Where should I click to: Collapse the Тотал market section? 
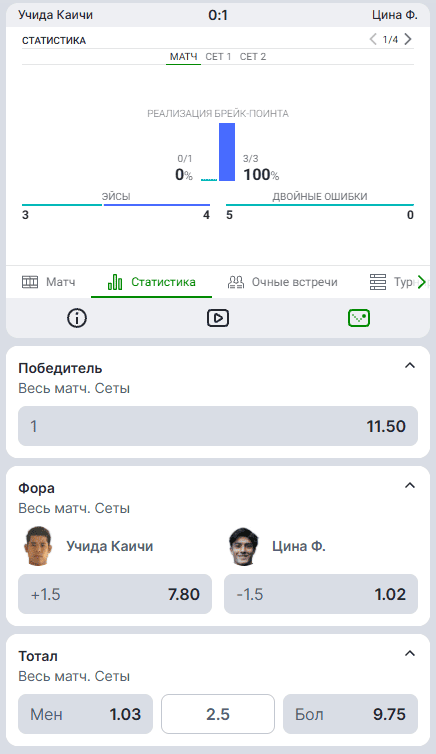coord(410,653)
